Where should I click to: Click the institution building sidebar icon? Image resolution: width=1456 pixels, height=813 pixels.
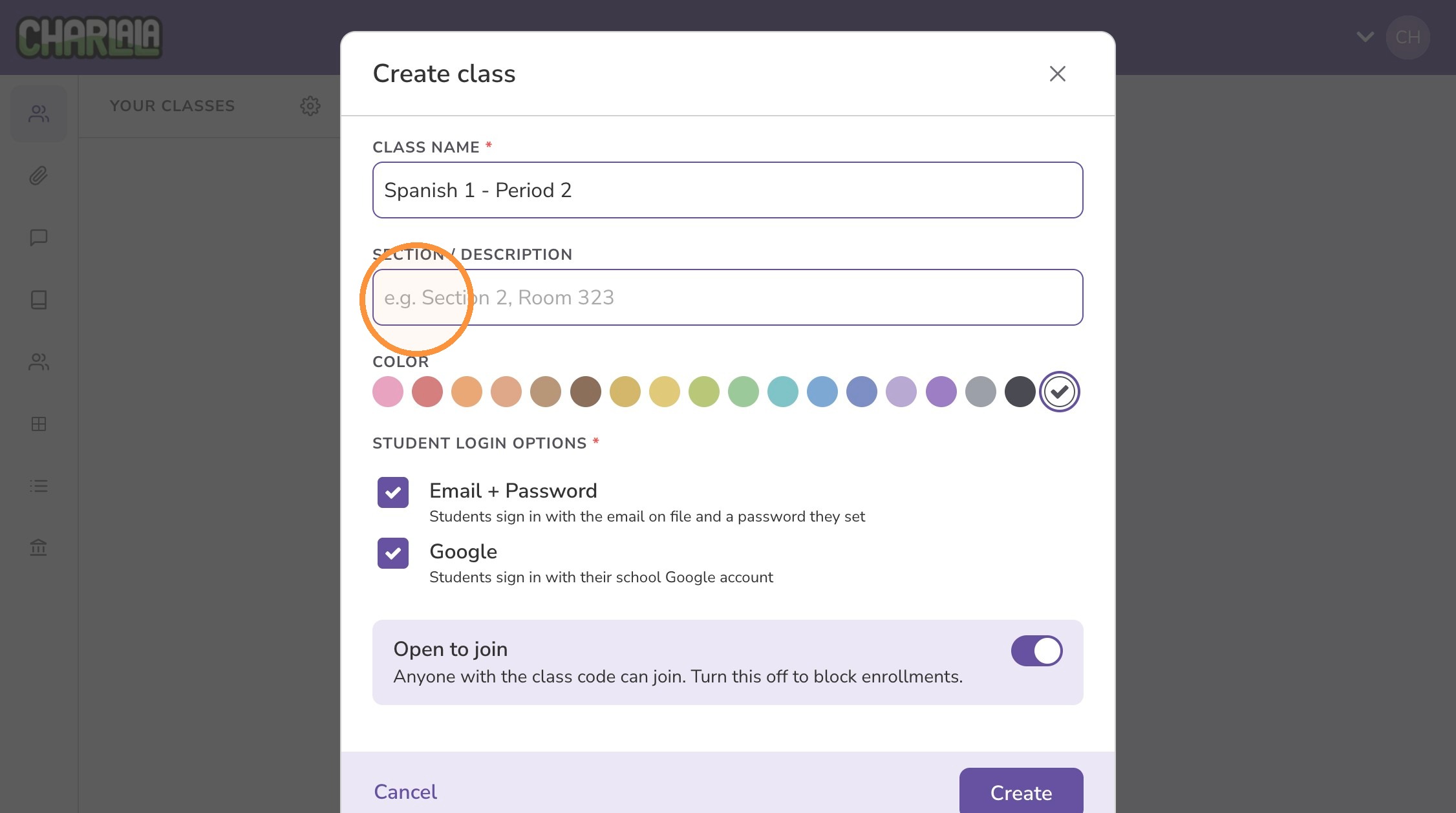pos(39,548)
